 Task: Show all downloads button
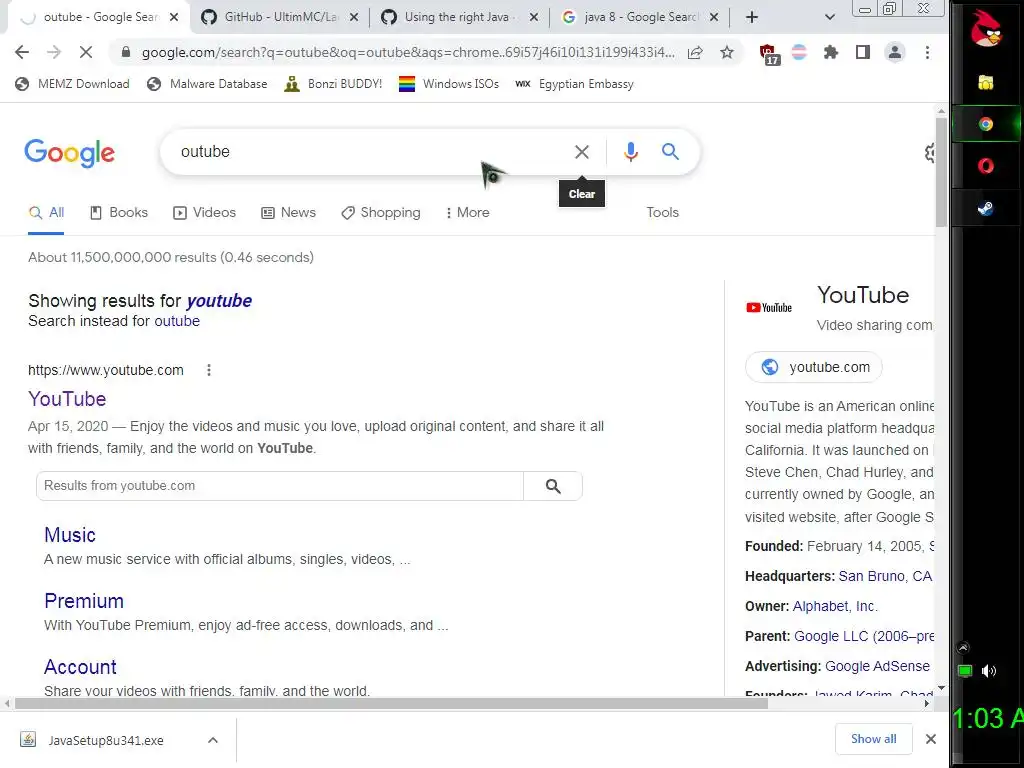(873, 739)
